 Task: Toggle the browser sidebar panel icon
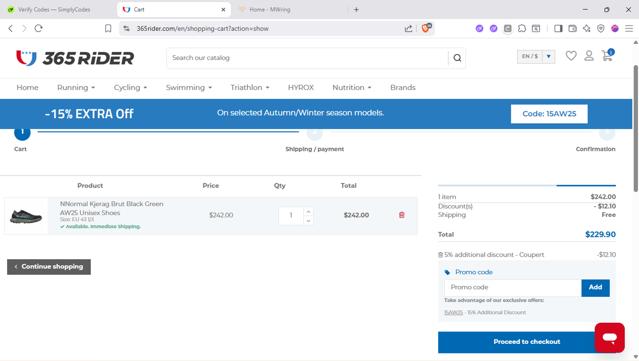(x=558, y=28)
